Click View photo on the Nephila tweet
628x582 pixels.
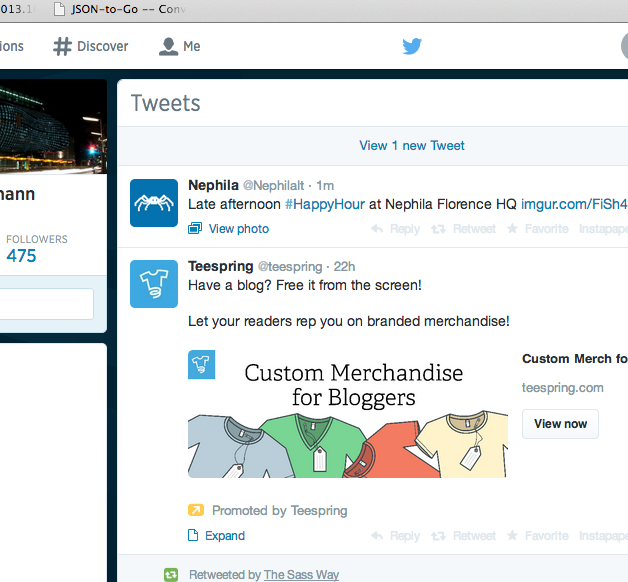[x=229, y=229]
